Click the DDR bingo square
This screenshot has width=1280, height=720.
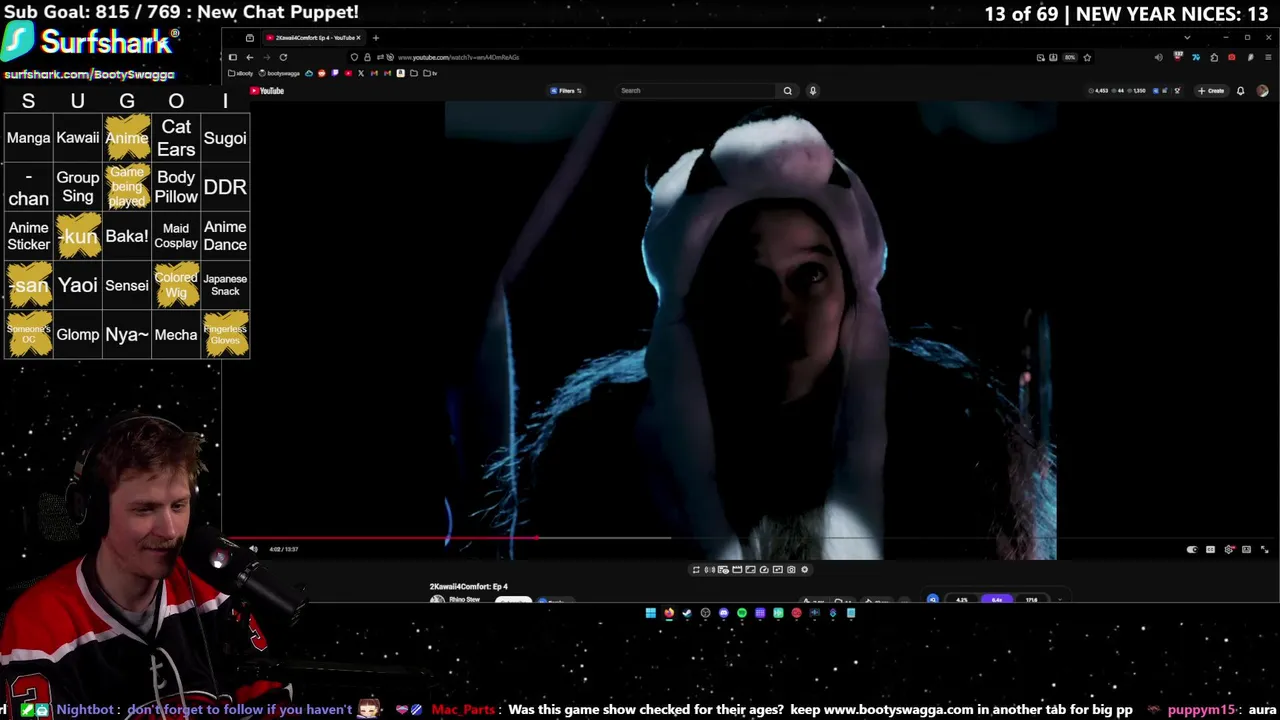point(225,187)
